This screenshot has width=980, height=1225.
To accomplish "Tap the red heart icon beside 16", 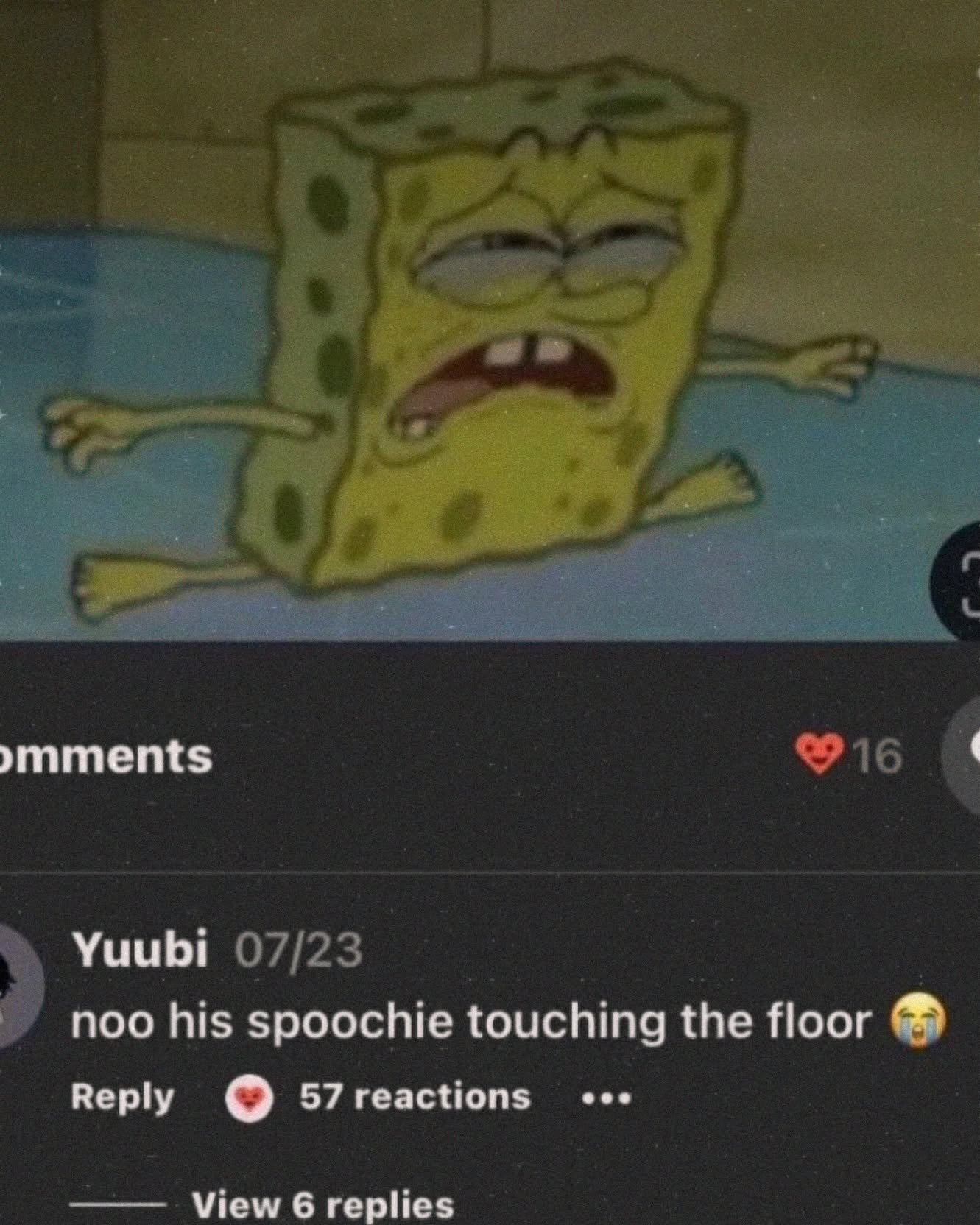I will coord(819,755).
